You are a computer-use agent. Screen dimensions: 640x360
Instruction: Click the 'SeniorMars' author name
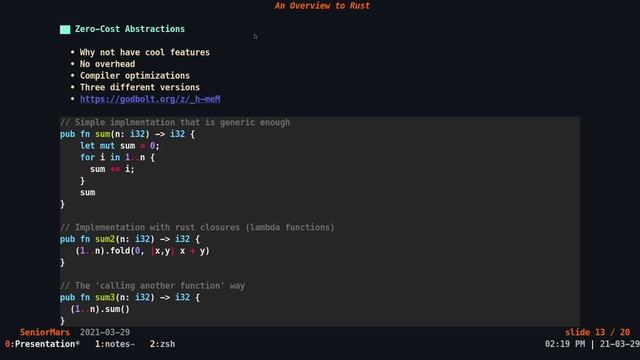45,332
